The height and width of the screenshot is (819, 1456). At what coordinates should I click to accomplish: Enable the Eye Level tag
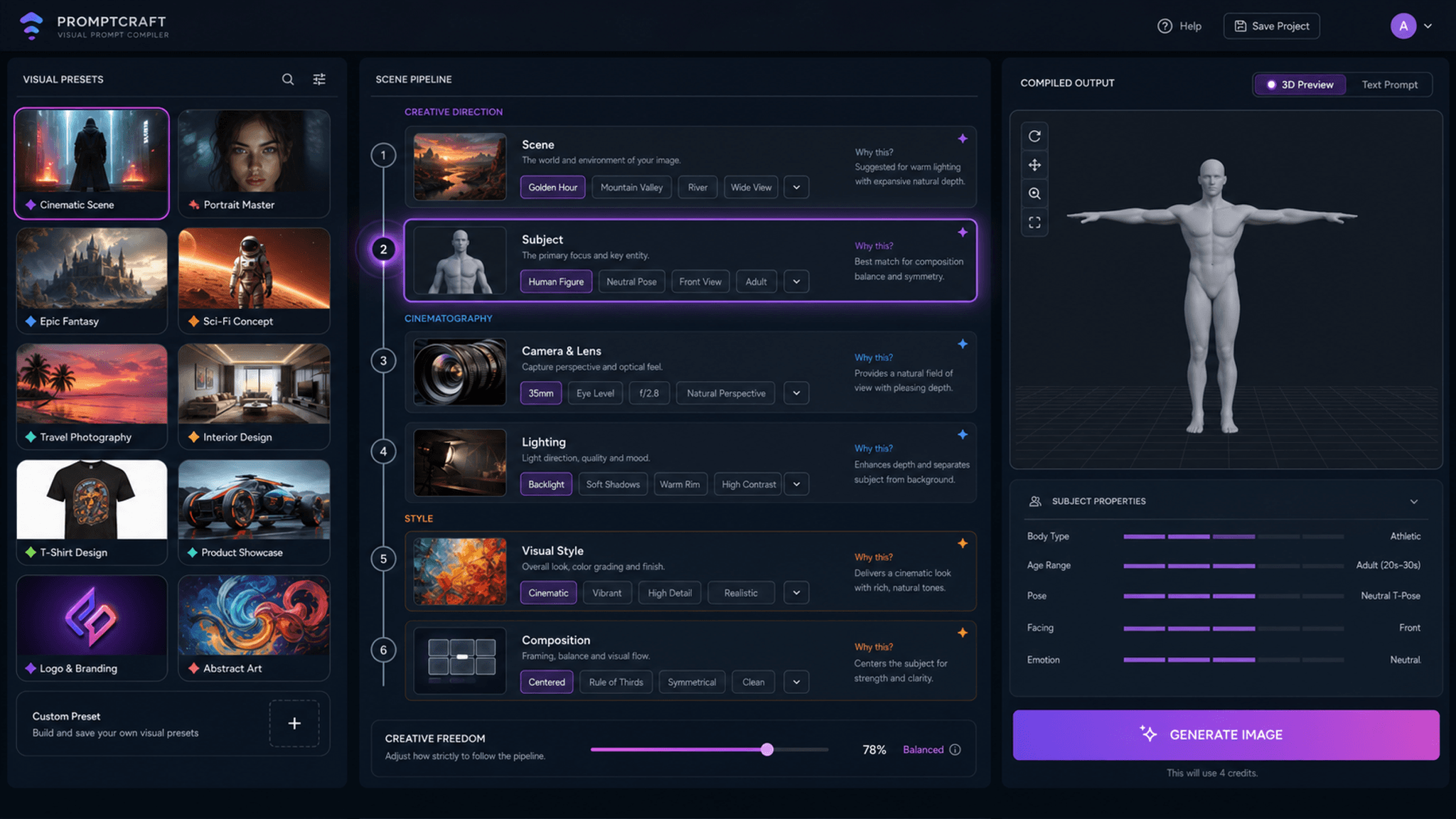595,393
